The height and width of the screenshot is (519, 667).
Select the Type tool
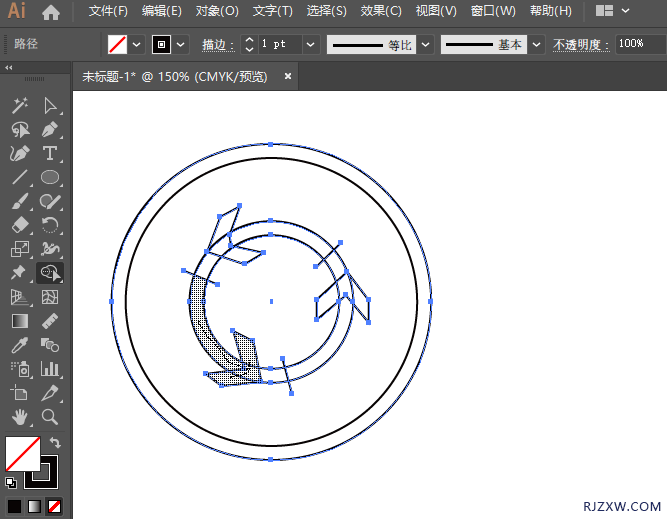coord(49,153)
